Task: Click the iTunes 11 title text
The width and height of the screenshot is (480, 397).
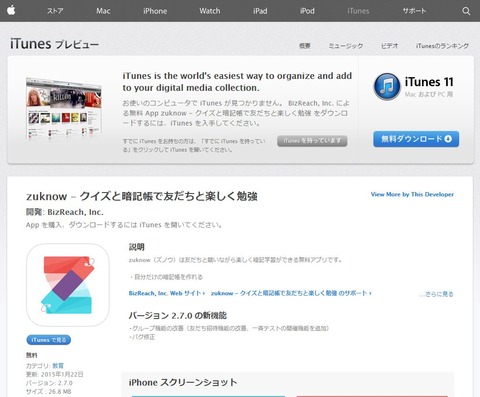Action: [x=429, y=82]
